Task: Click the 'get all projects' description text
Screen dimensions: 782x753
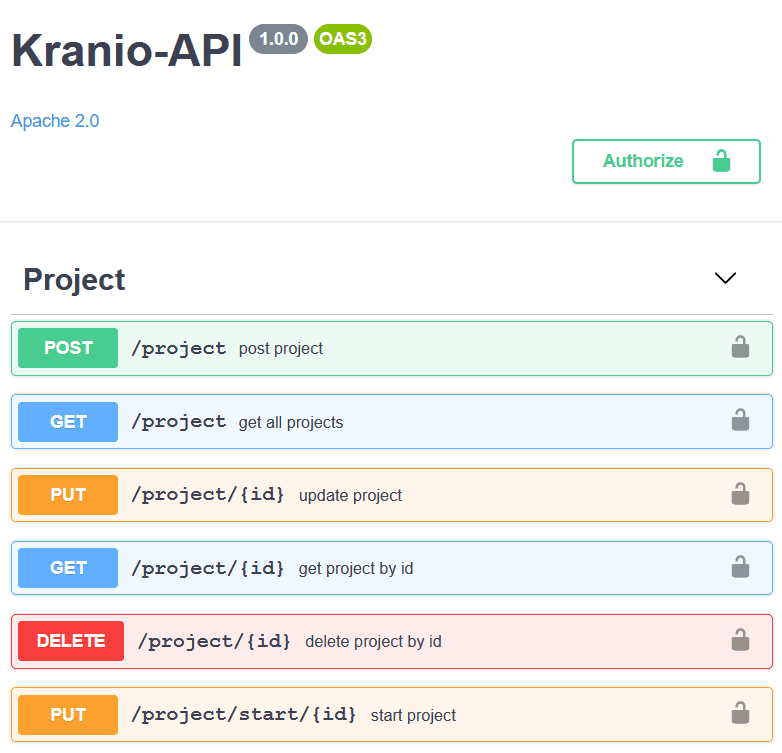Action: pyautogui.click(x=290, y=422)
